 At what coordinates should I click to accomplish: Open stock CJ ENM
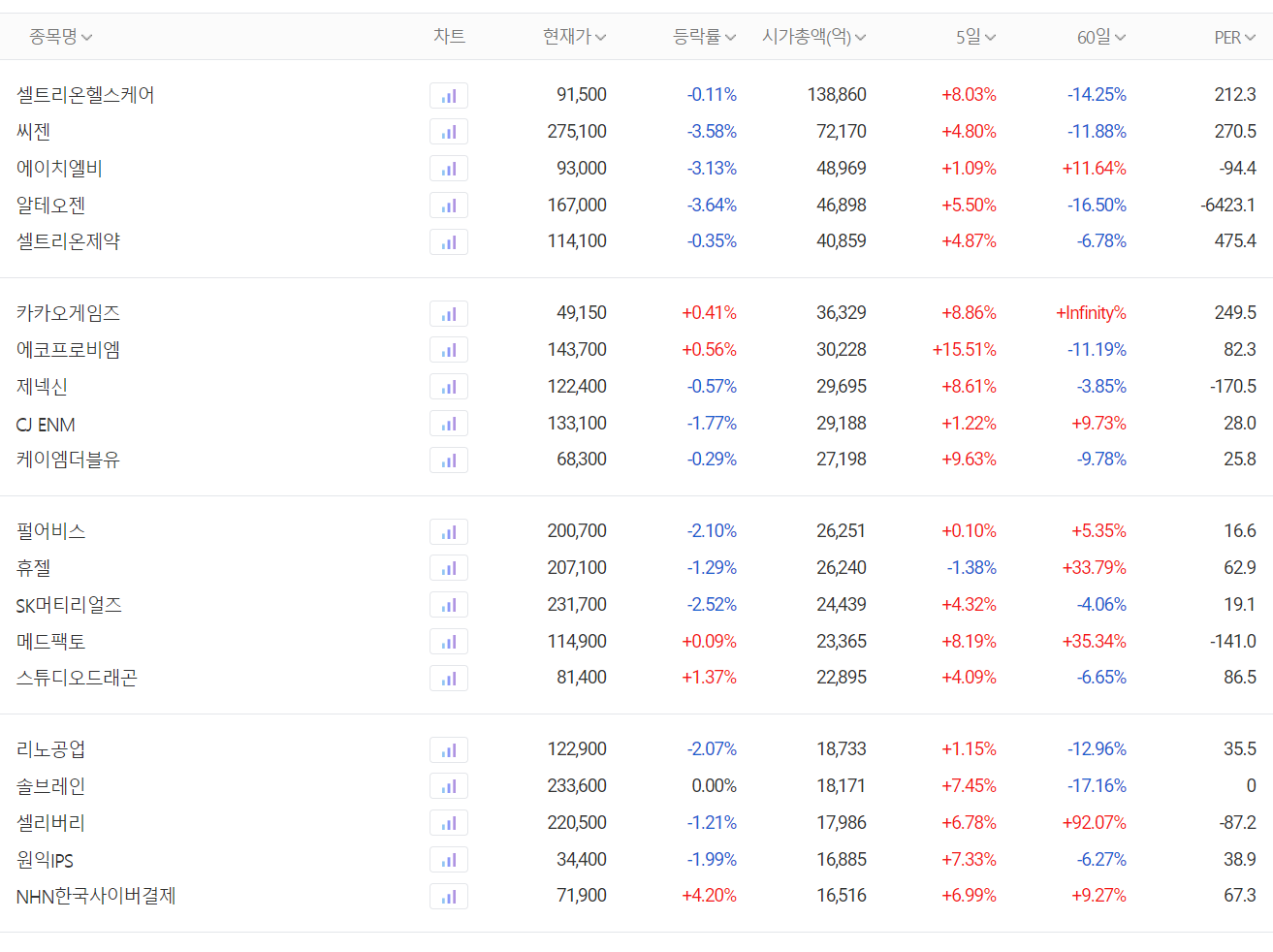point(46,425)
